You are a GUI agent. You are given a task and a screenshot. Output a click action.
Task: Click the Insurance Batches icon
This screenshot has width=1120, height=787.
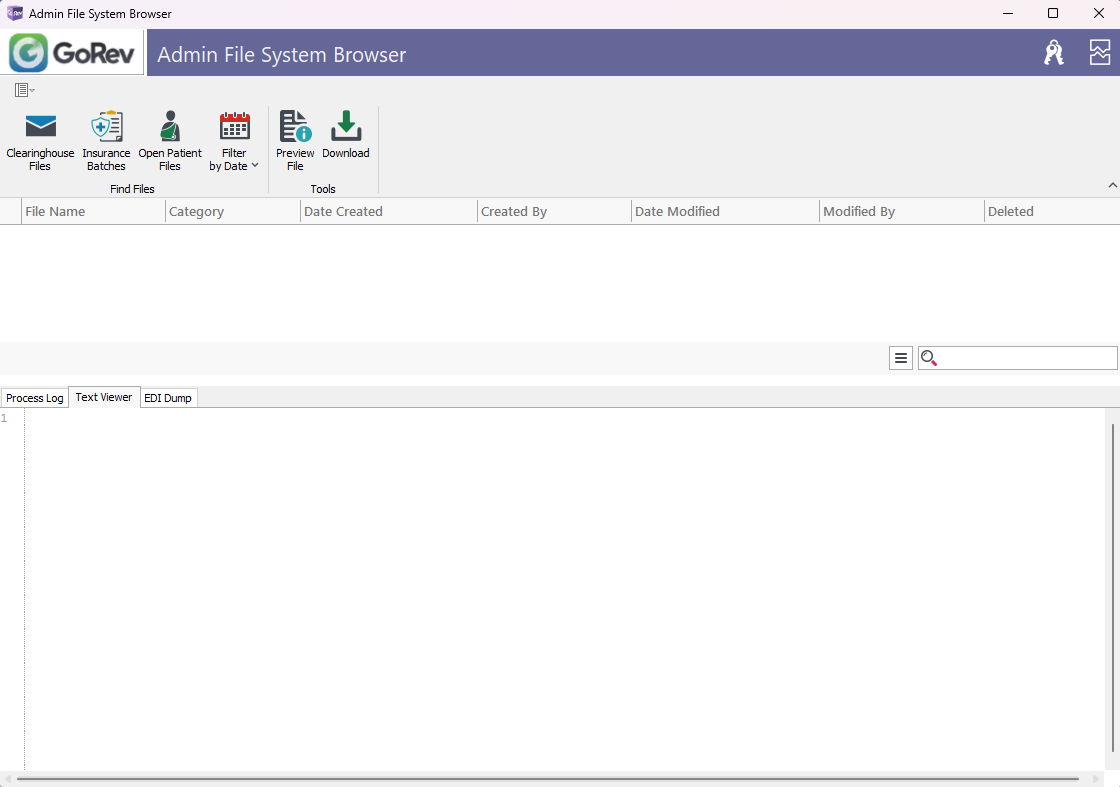pos(106,141)
